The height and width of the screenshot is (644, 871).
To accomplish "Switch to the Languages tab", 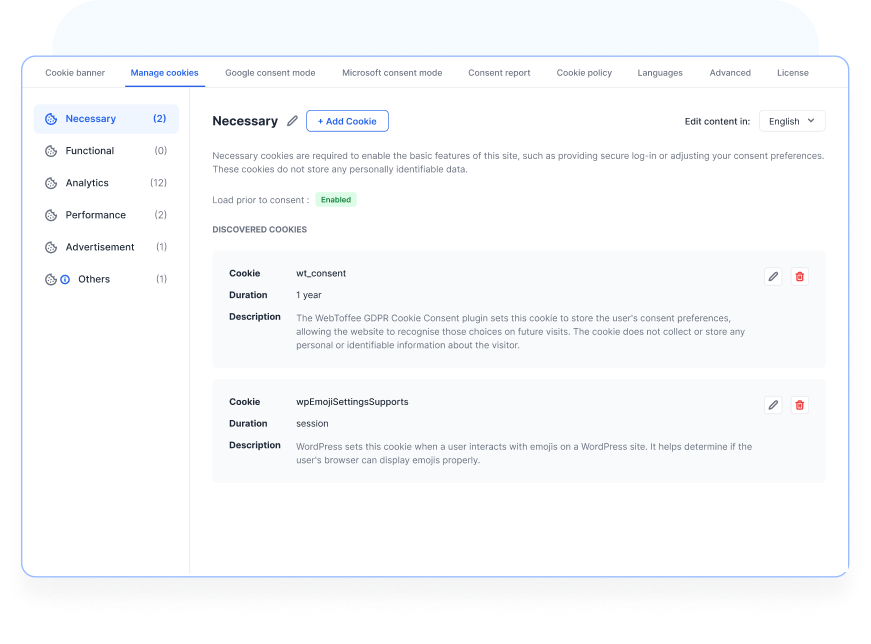I will click(660, 73).
